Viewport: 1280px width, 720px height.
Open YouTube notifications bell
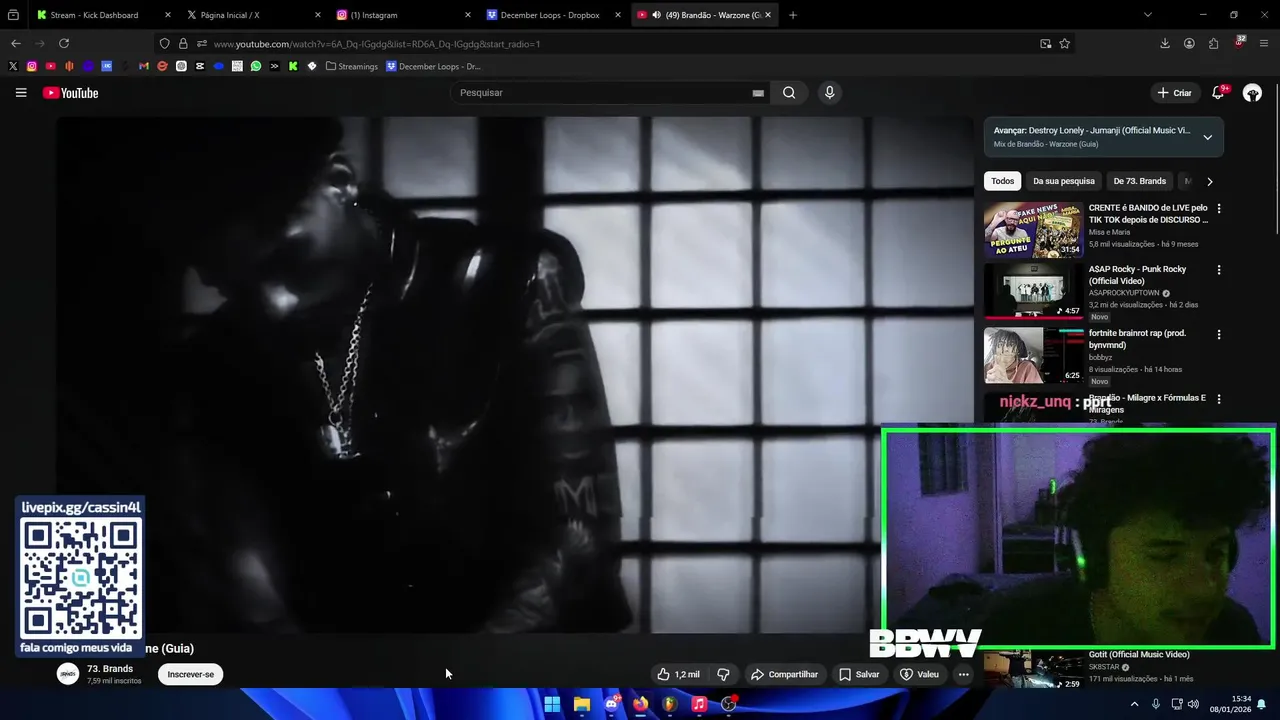(x=1218, y=93)
